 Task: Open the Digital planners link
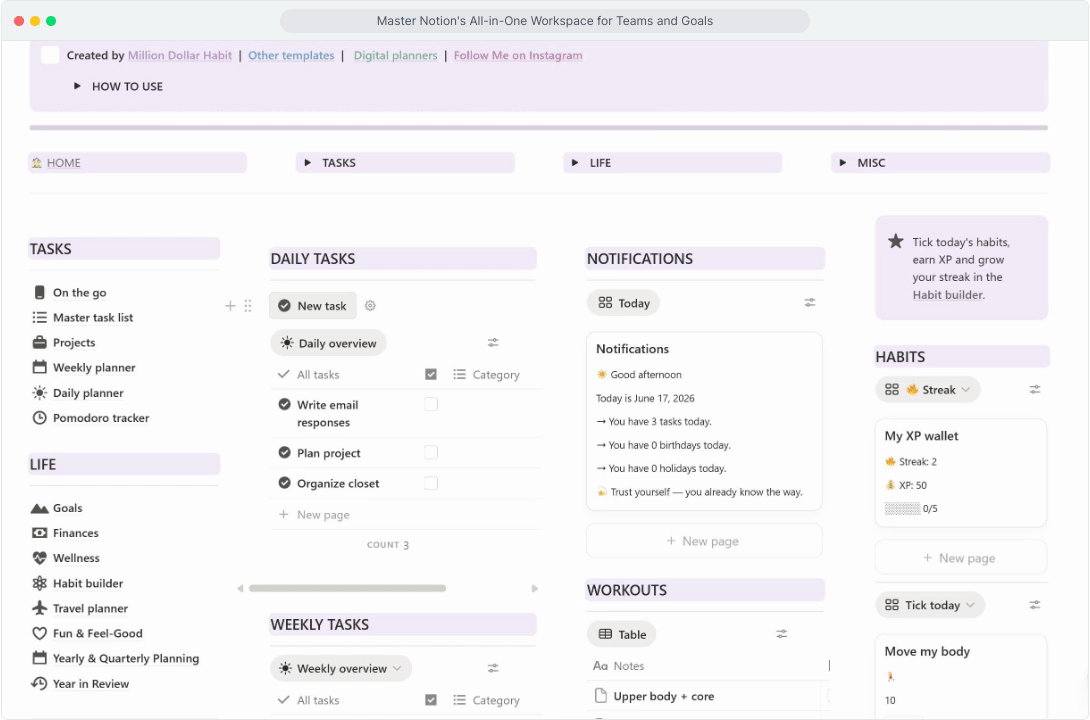[396, 56]
